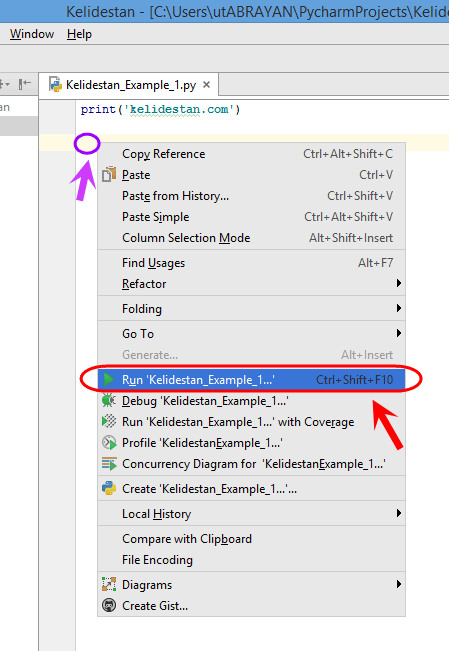Click the print('kelidestan.com') code line

[x=160, y=110]
